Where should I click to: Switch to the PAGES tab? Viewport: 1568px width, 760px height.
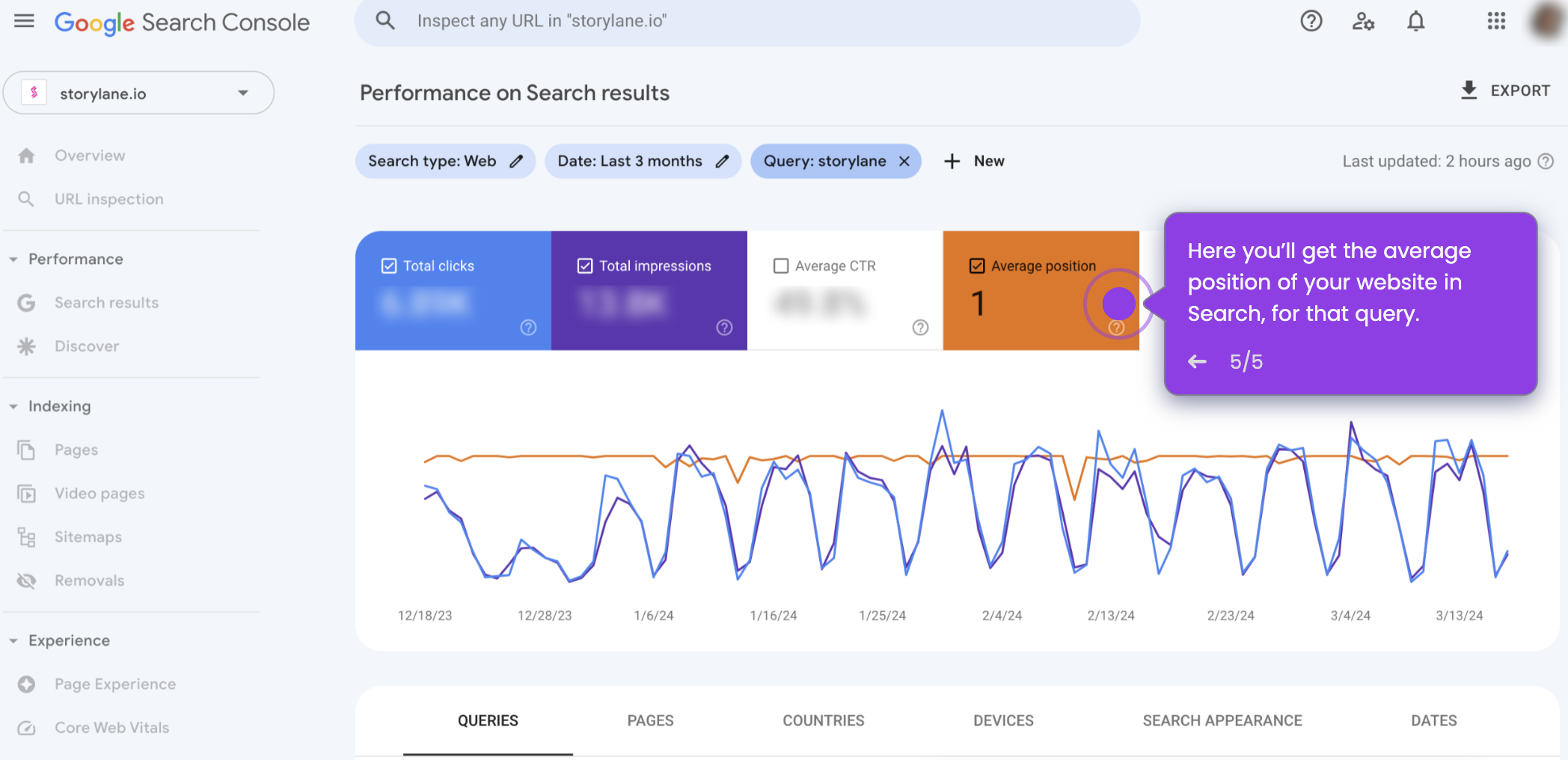point(650,720)
